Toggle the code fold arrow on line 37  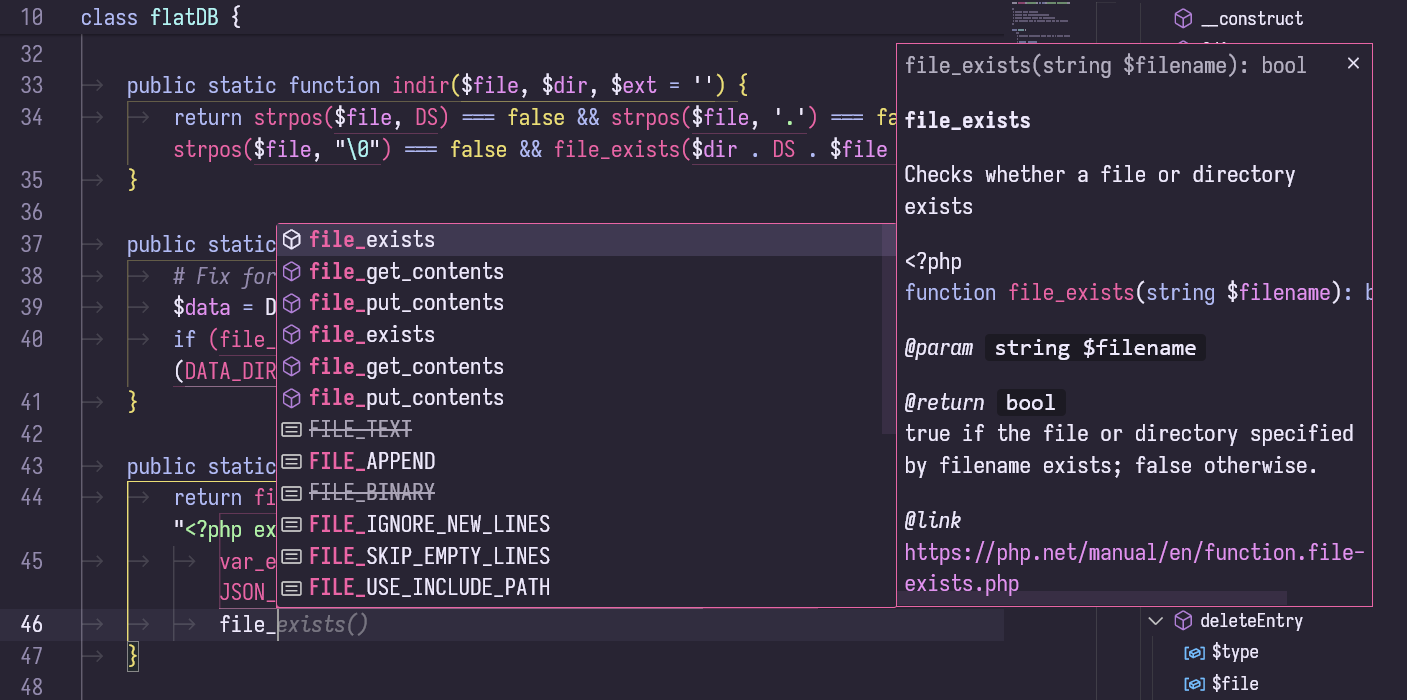92,243
